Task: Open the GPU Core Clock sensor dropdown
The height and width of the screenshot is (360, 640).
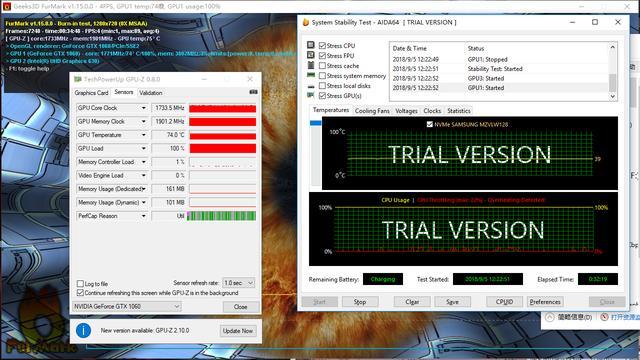Action: (144, 108)
